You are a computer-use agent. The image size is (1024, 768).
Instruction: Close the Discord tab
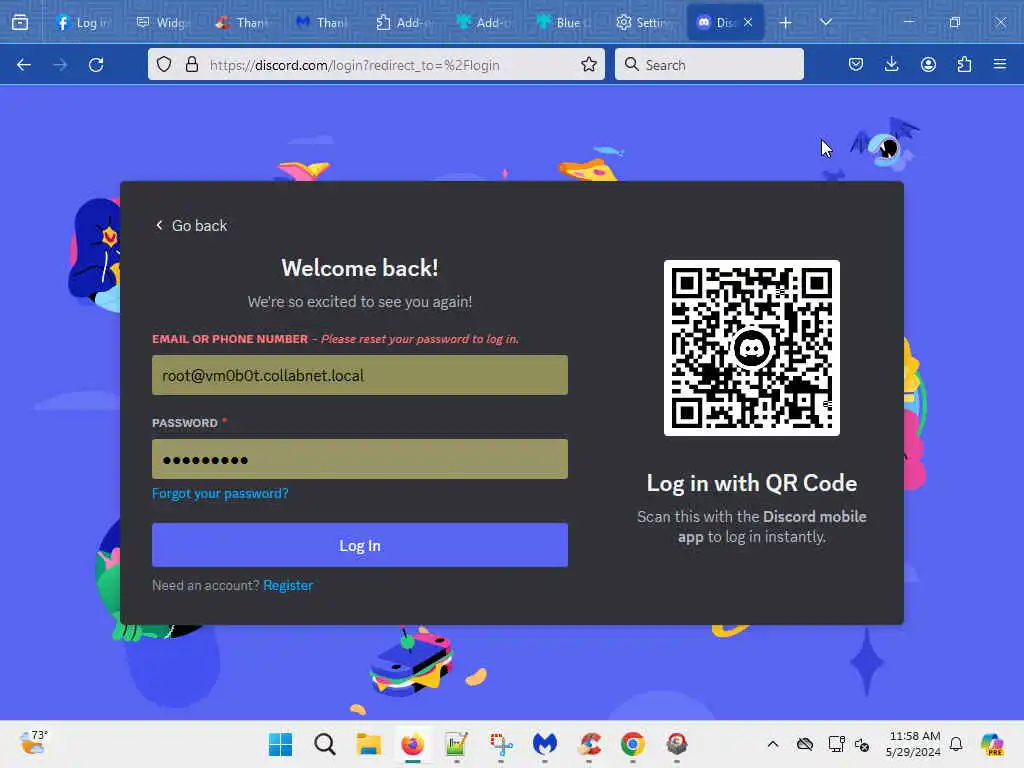(x=748, y=22)
